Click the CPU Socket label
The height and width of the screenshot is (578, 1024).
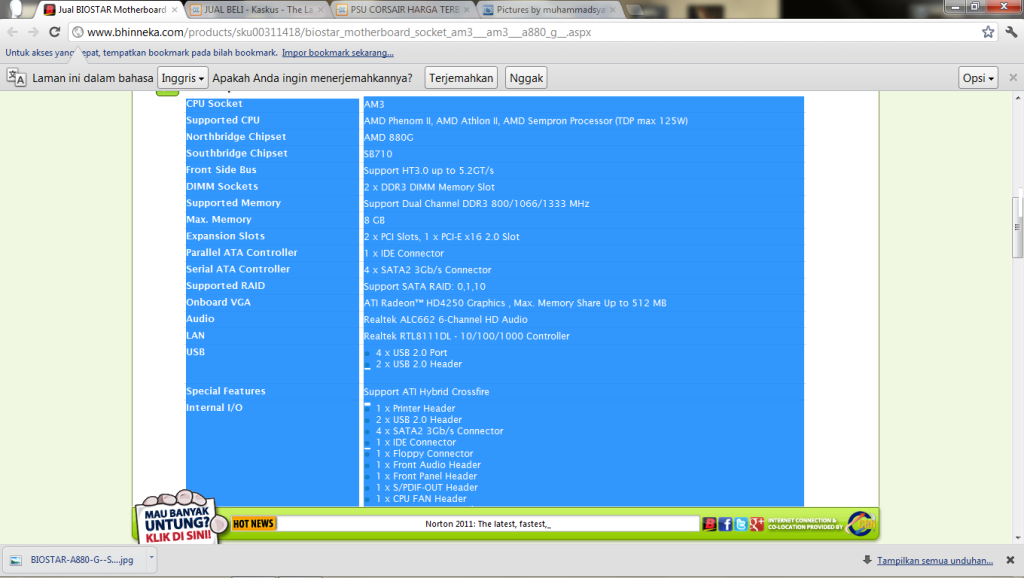(x=214, y=104)
